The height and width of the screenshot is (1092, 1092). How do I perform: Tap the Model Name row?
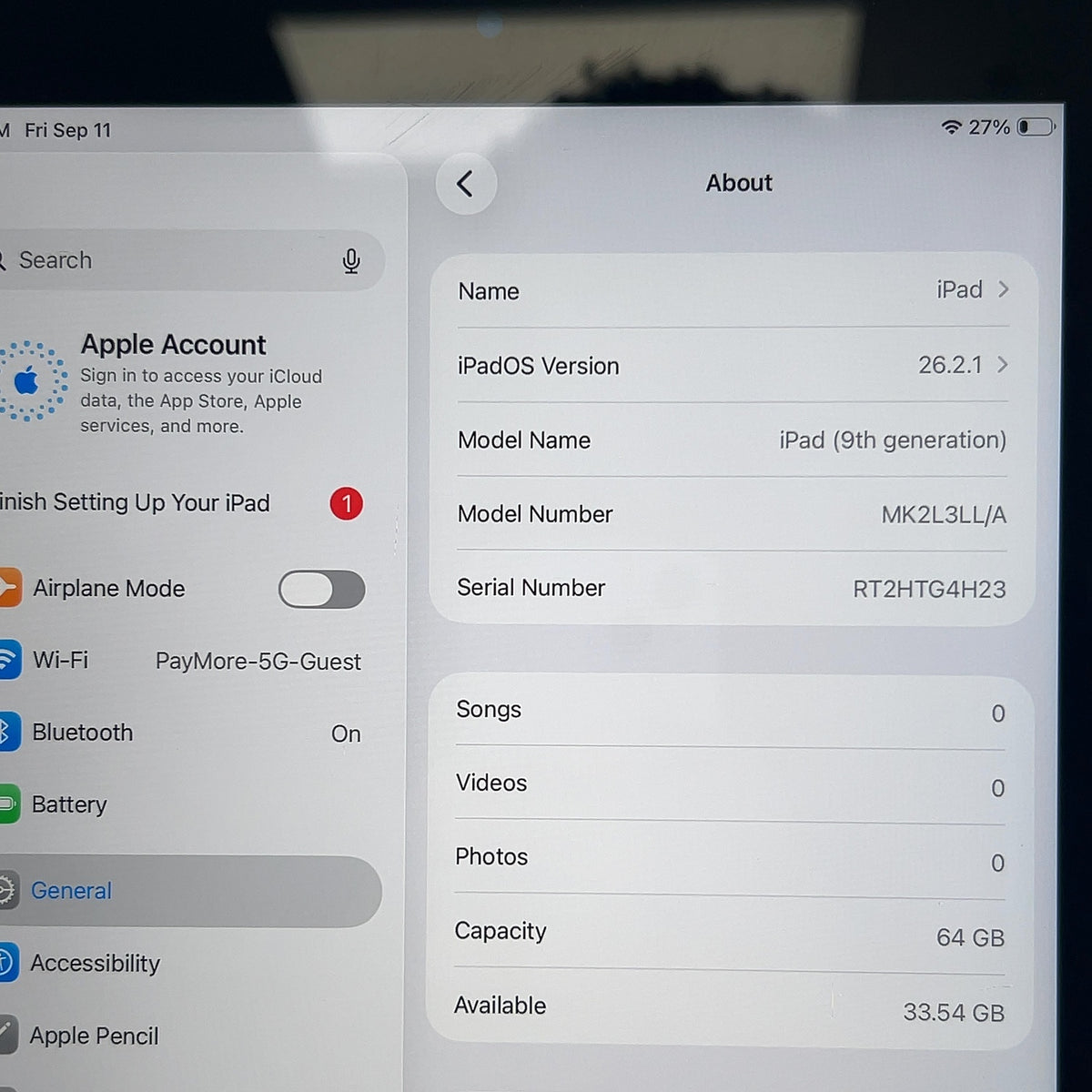pyautogui.click(x=733, y=440)
